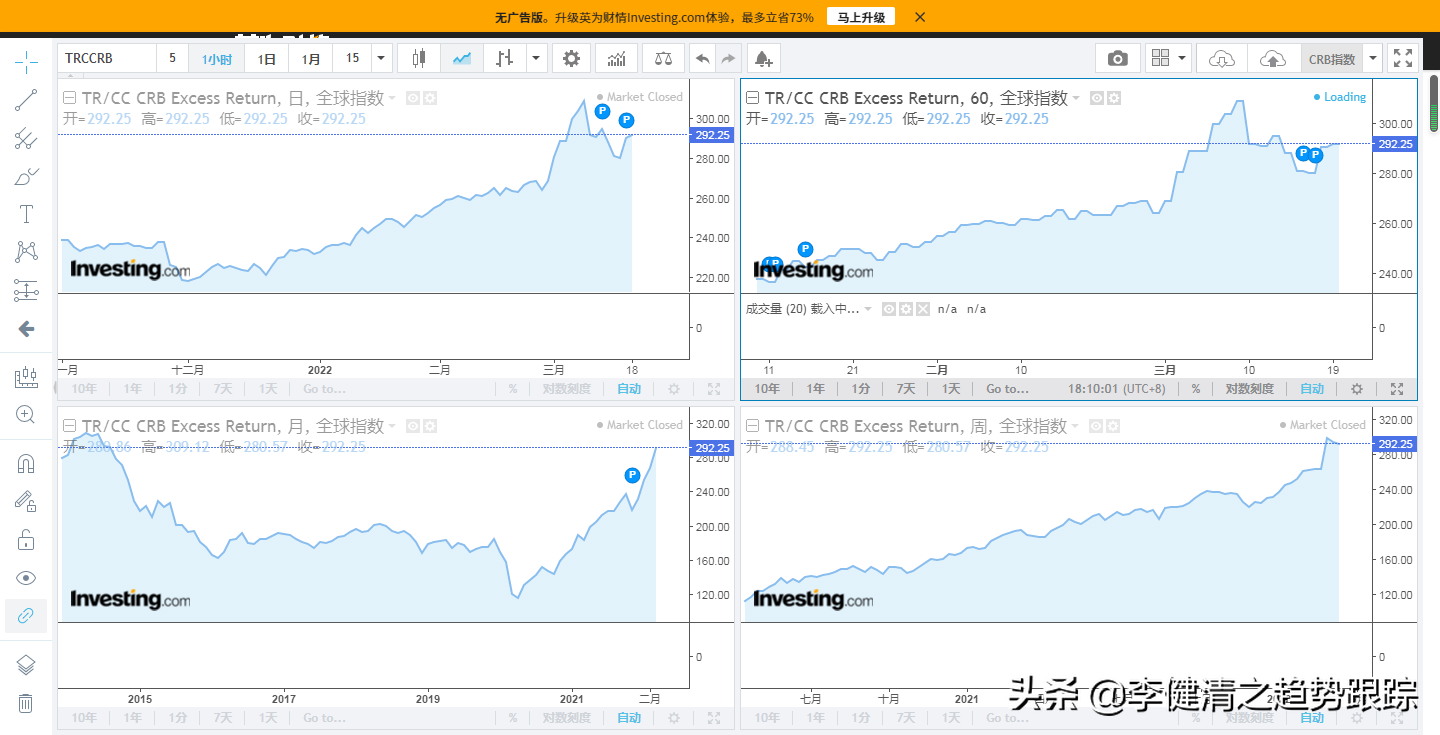Toggle fullscreen mode in the top toolbar
Viewport: 1440px width, 735px height.
click(1403, 58)
